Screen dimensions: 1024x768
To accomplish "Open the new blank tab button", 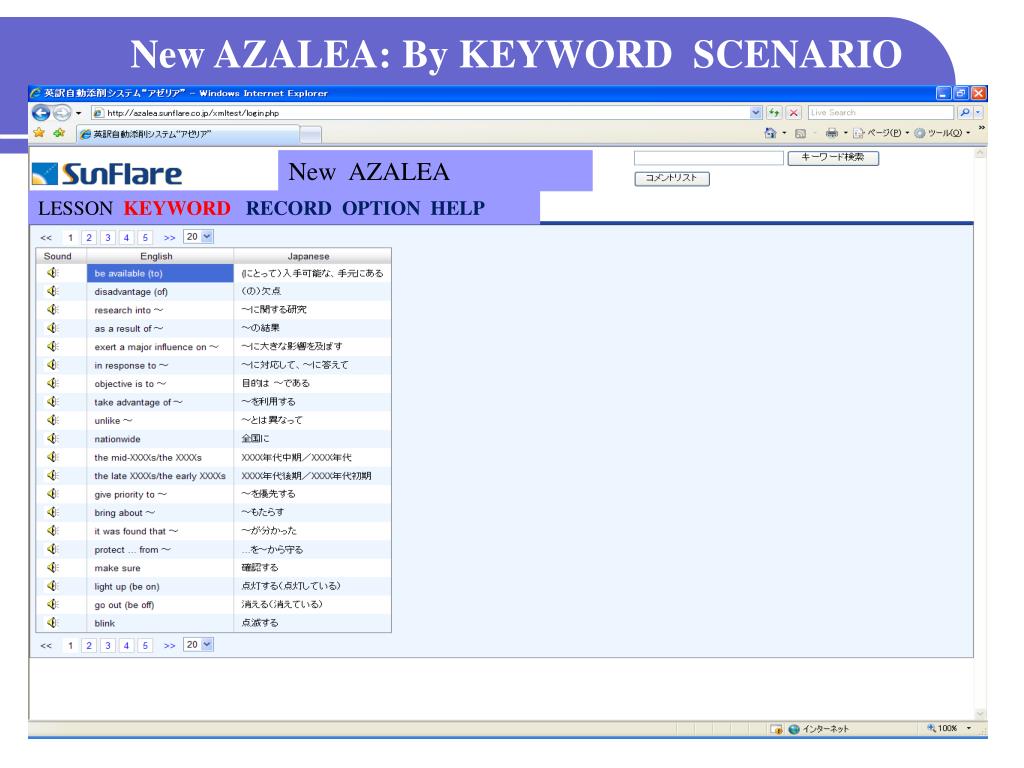I will click(310, 135).
